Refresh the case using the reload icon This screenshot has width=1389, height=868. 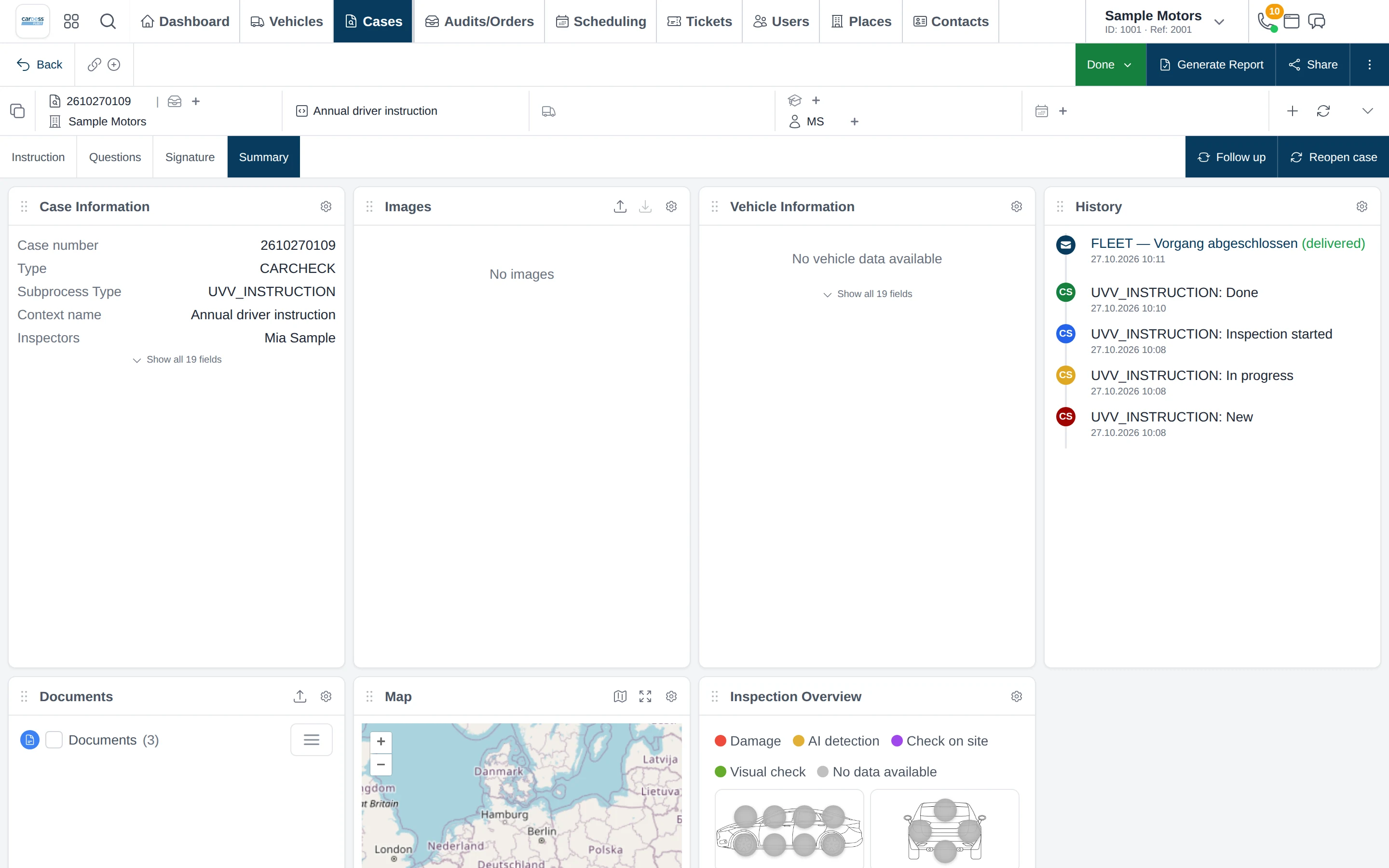[x=1323, y=111]
